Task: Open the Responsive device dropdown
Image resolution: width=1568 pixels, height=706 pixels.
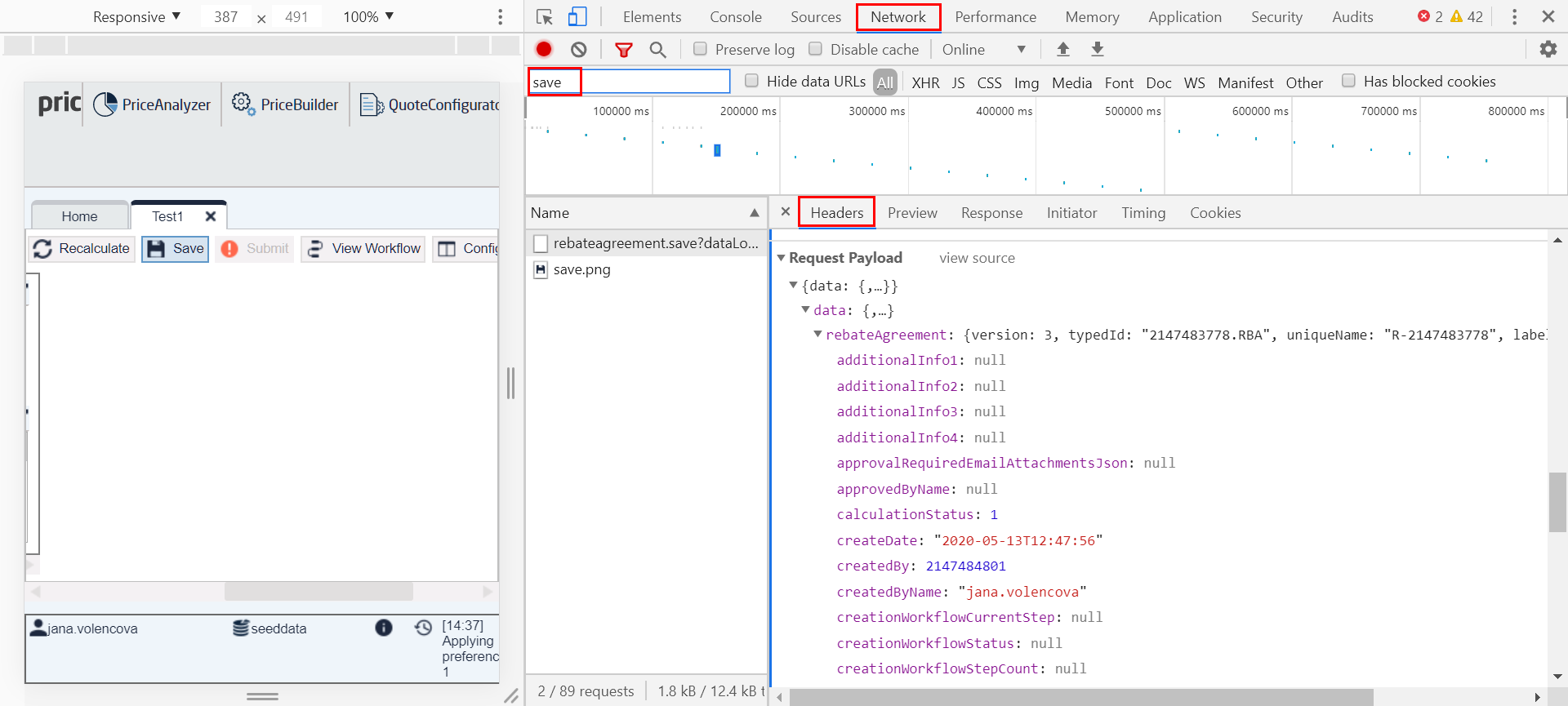Action: click(136, 17)
